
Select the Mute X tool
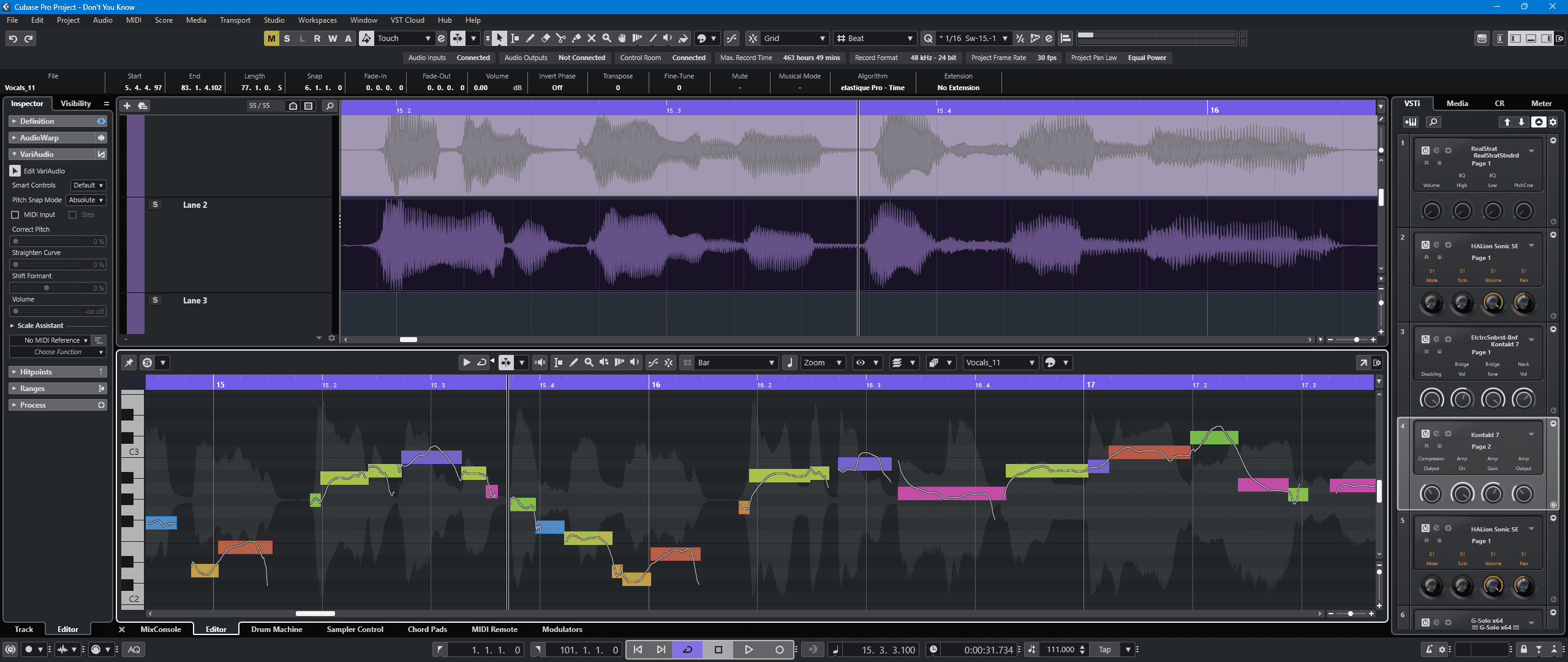(x=591, y=38)
